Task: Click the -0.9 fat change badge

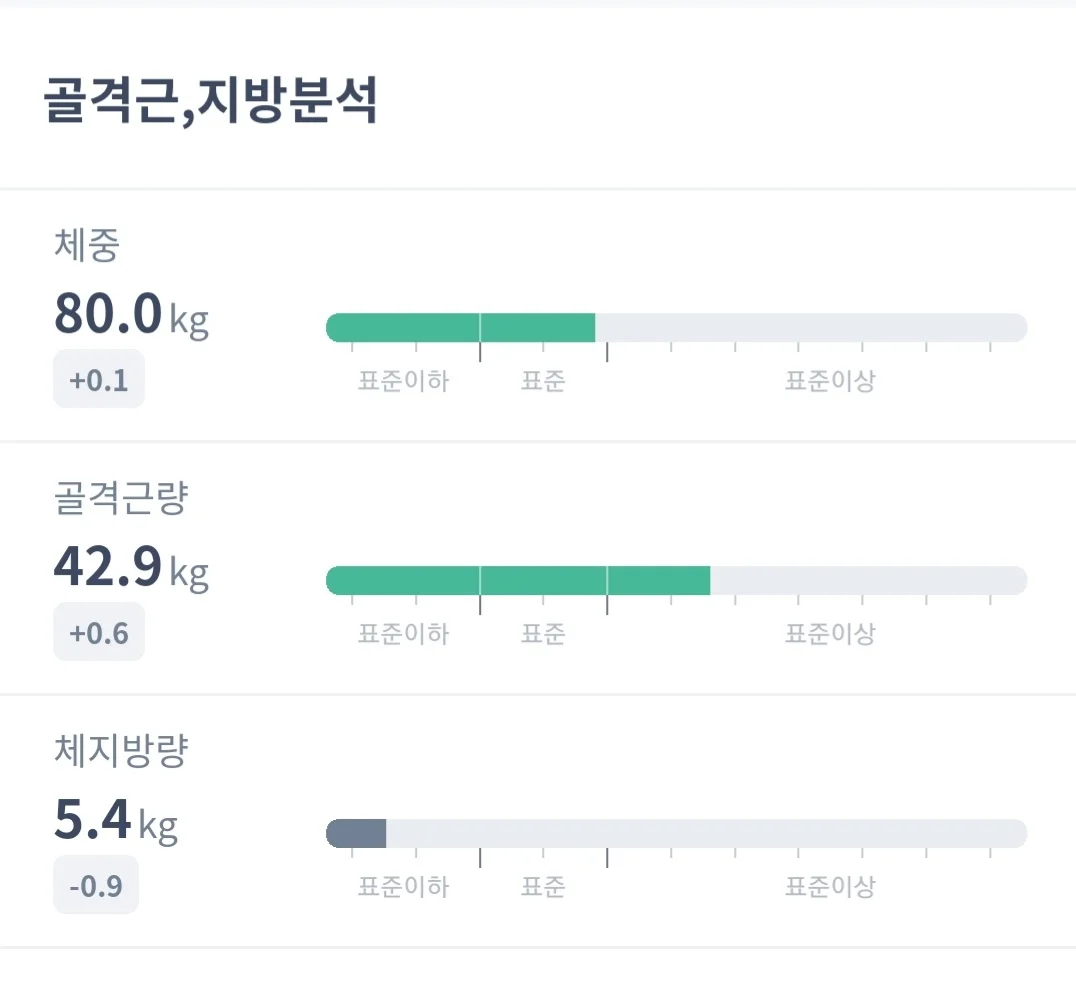Action: pyautogui.click(x=95, y=885)
